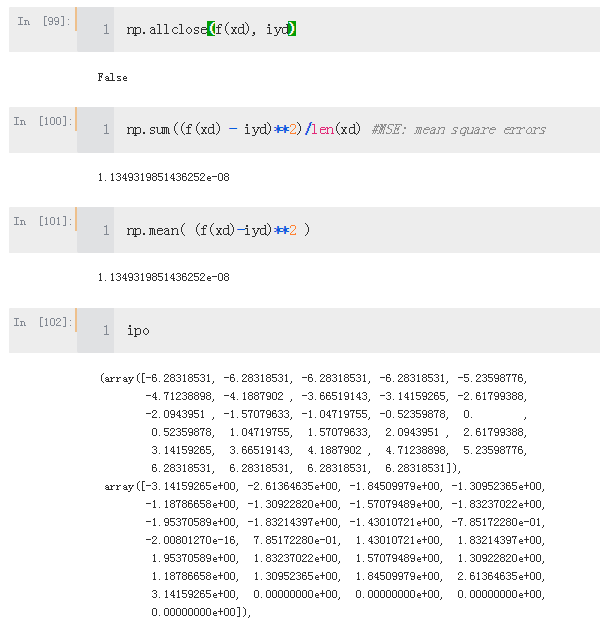The width and height of the screenshot is (600, 625).
Task: Select the In [102] prompt label
Action: click(x=42, y=322)
